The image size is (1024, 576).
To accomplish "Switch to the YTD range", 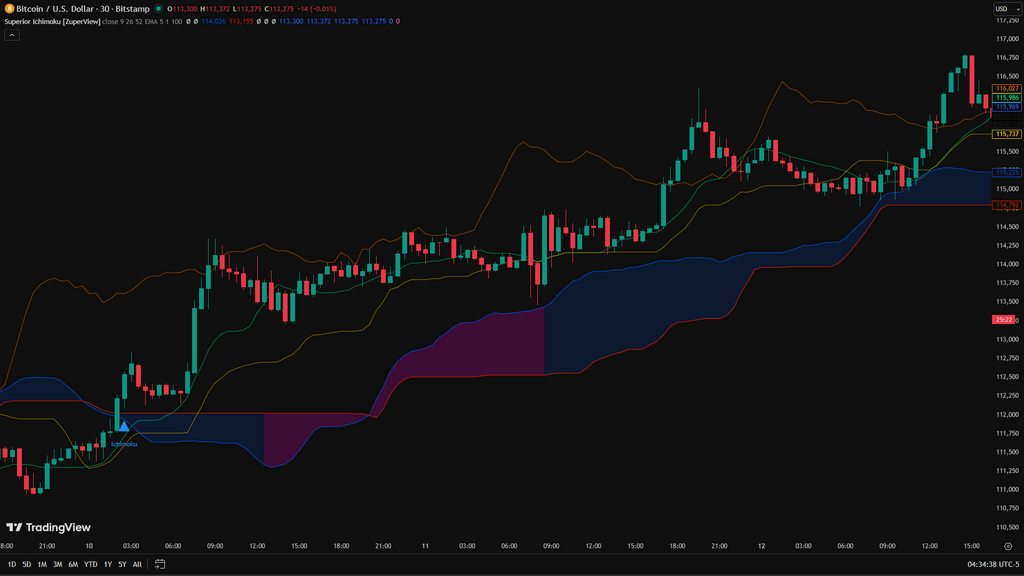I will (x=90, y=564).
